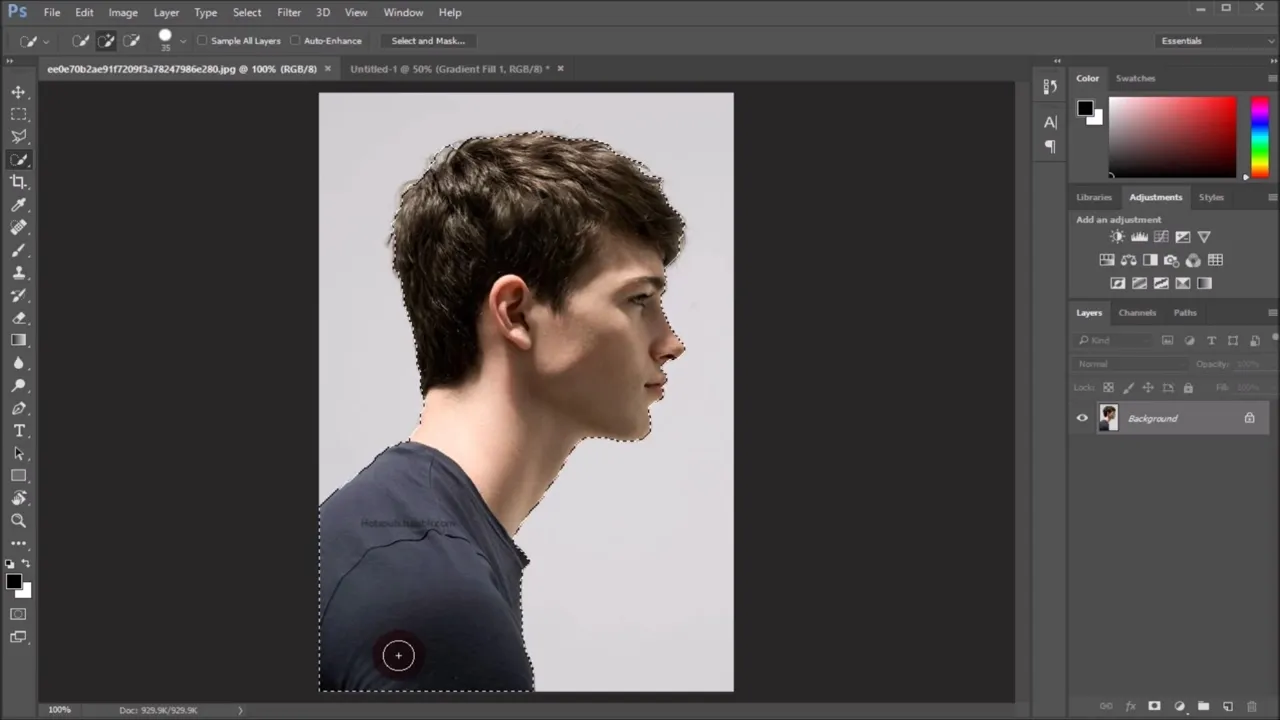Switch to Untitled-1 document tab
This screenshot has width=1280, height=720.
coord(449,69)
